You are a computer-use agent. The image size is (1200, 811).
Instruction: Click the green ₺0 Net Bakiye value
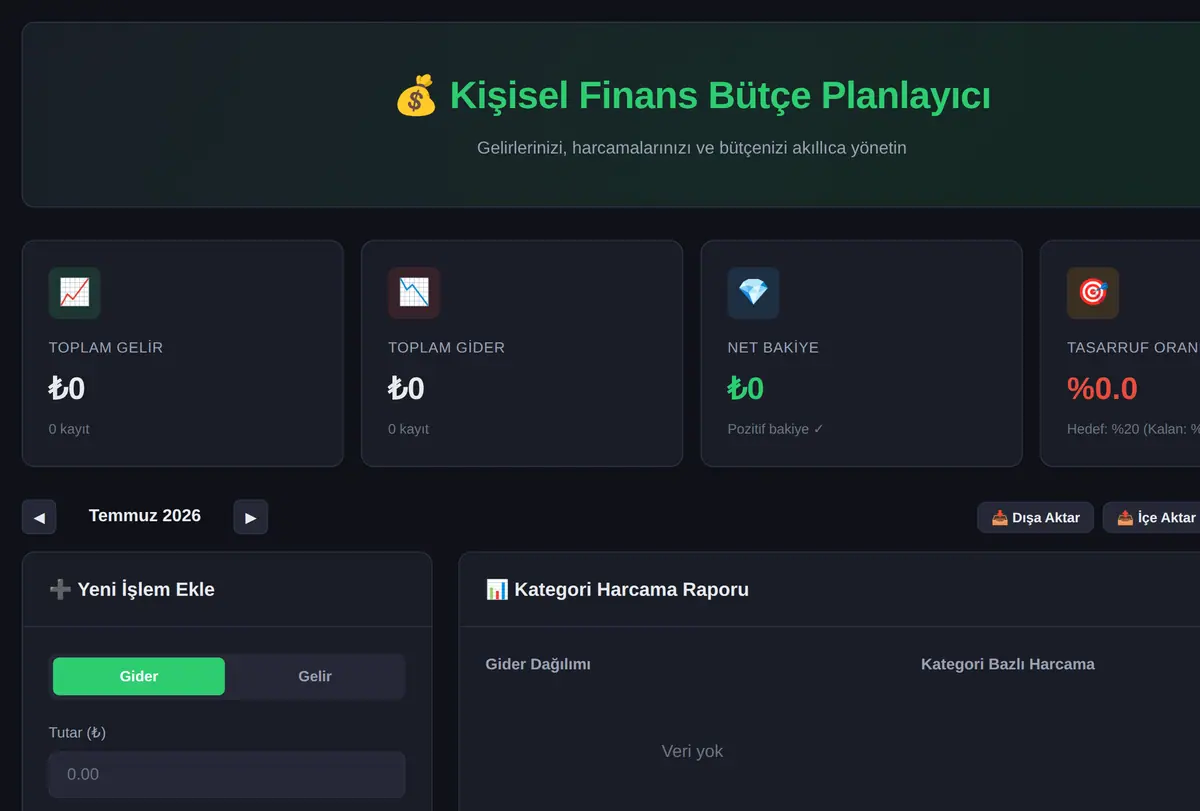click(x=746, y=388)
